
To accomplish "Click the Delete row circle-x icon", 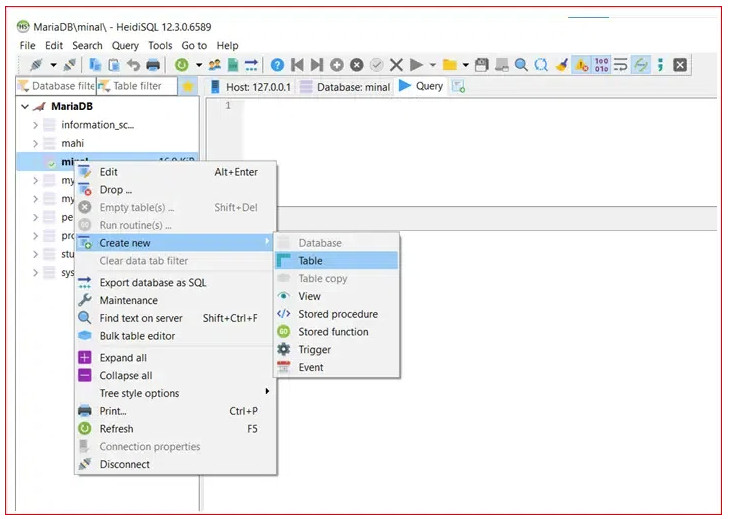I will 357,65.
